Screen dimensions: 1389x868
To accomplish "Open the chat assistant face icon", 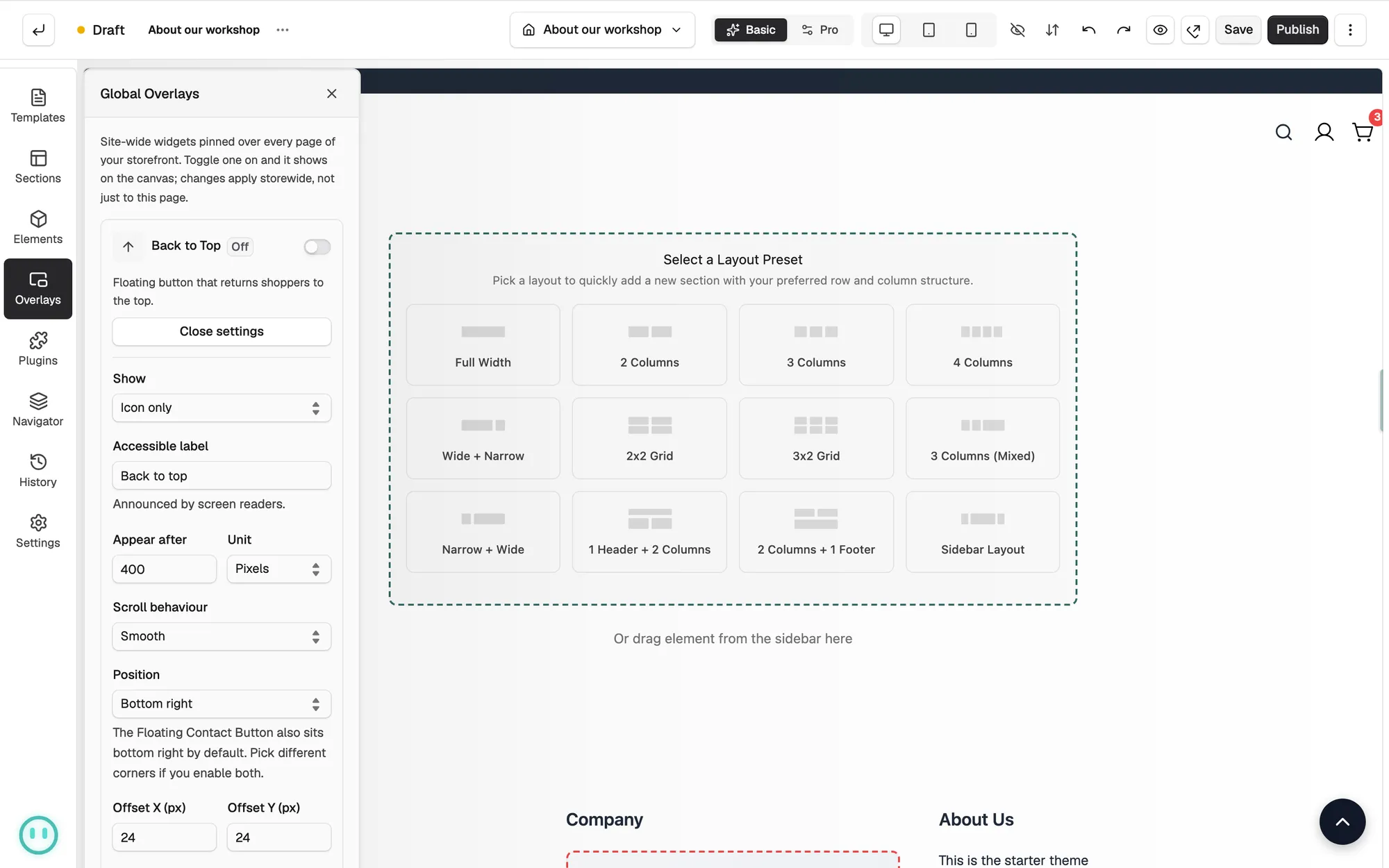I will coord(38,834).
